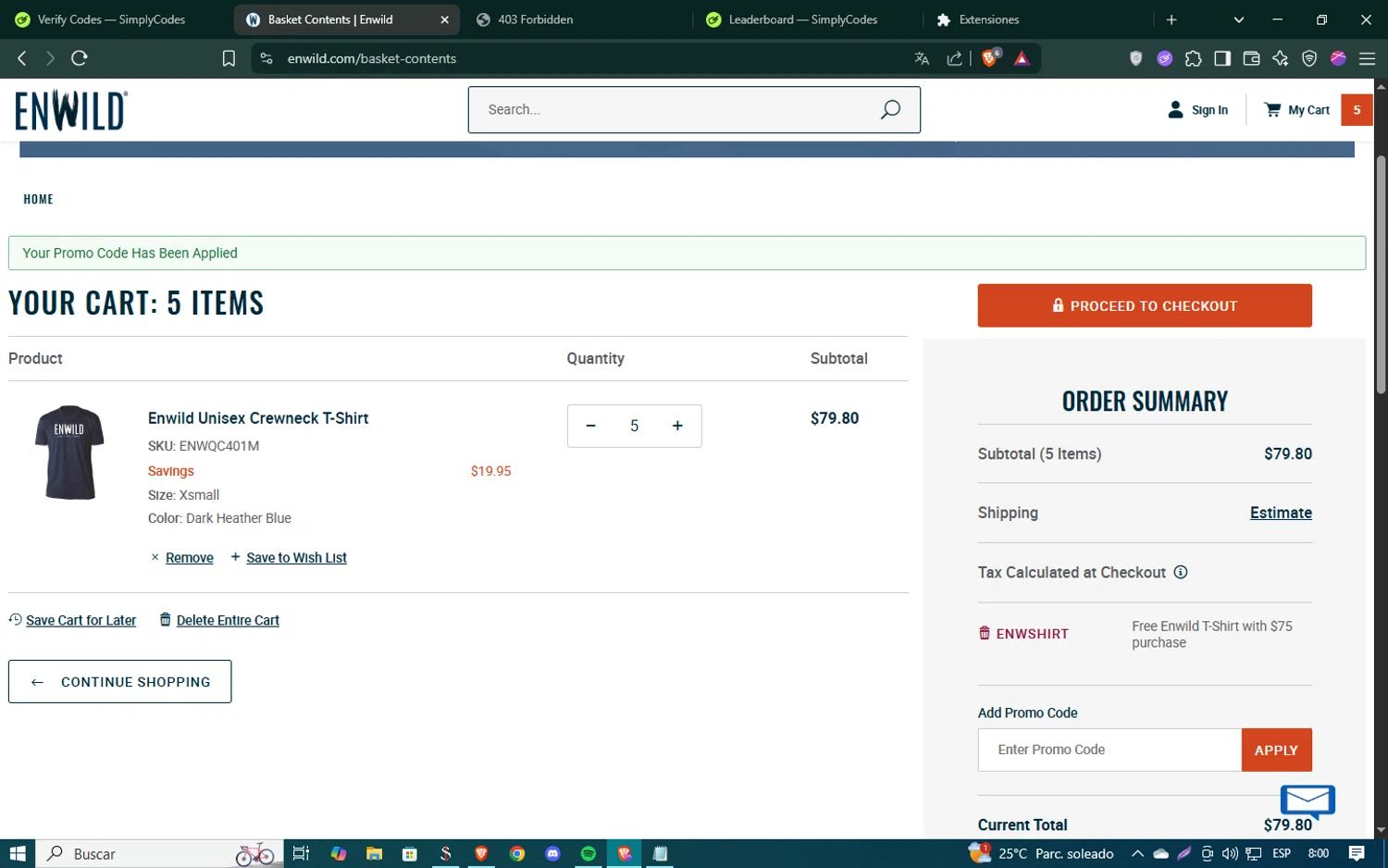The height and width of the screenshot is (868, 1388).
Task: Open the tax info circle icon
Action: pyautogui.click(x=1181, y=572)
